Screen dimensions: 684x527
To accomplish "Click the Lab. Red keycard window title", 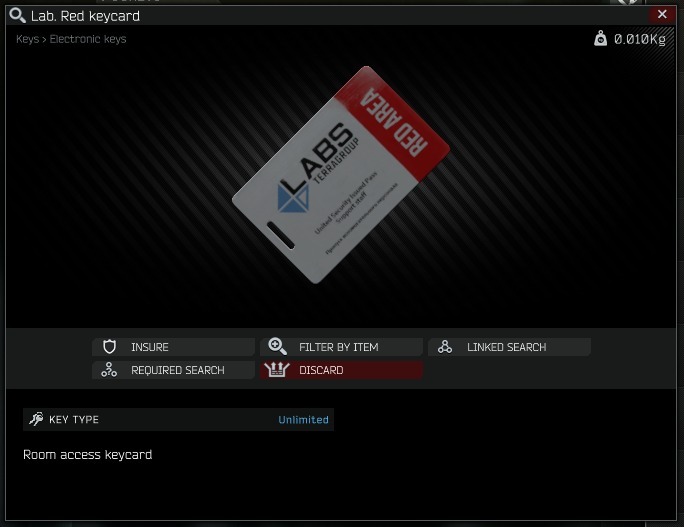I will (86, 16).
